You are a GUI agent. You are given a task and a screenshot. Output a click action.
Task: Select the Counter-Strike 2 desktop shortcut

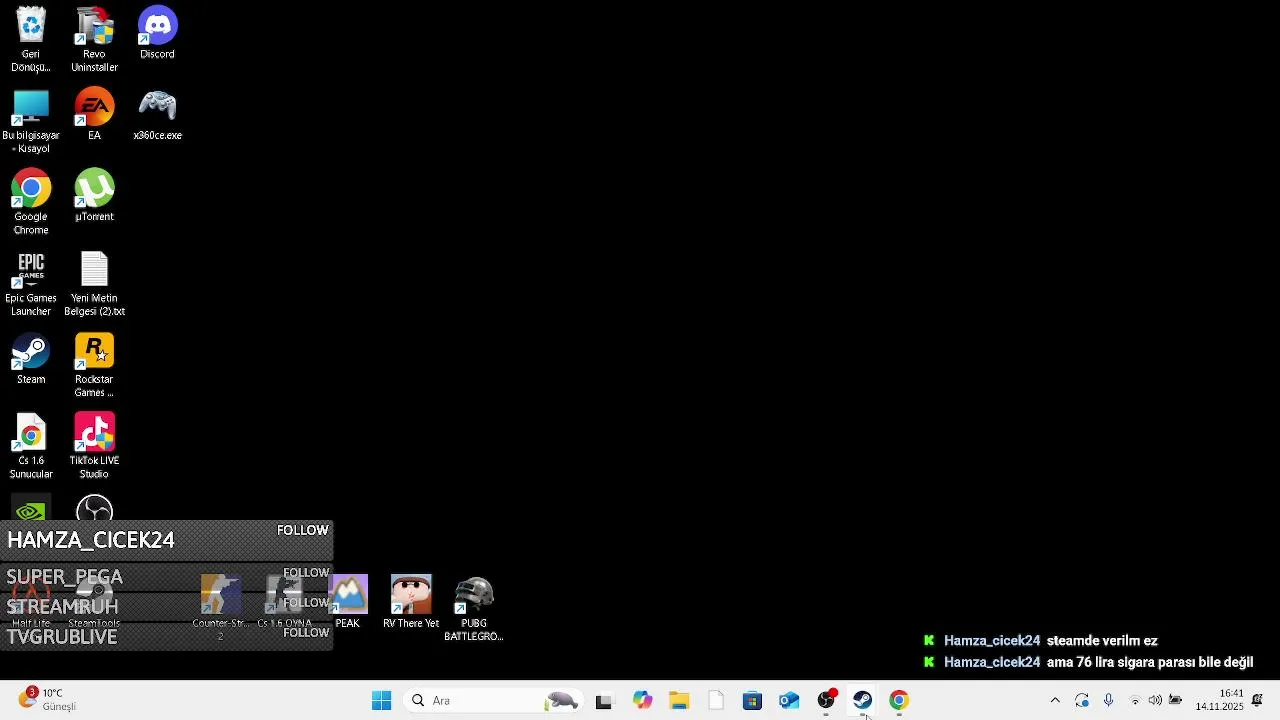(220, 608)
